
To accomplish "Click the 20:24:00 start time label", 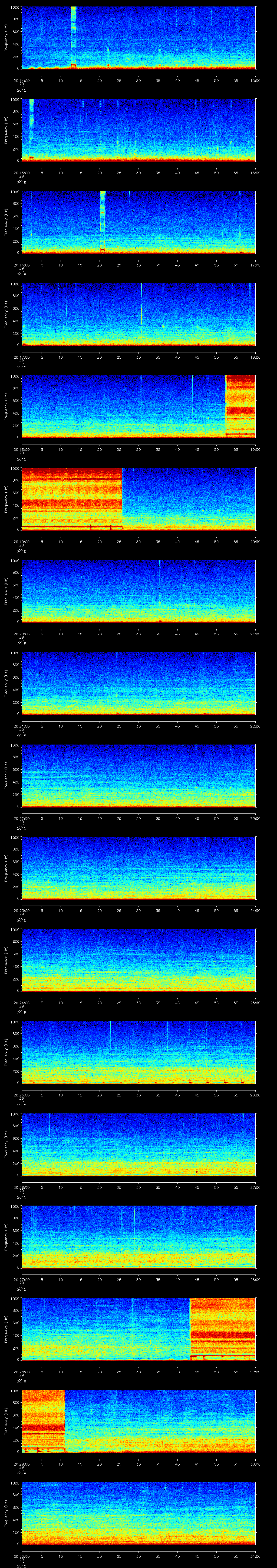I will [x=21, y=1003].
